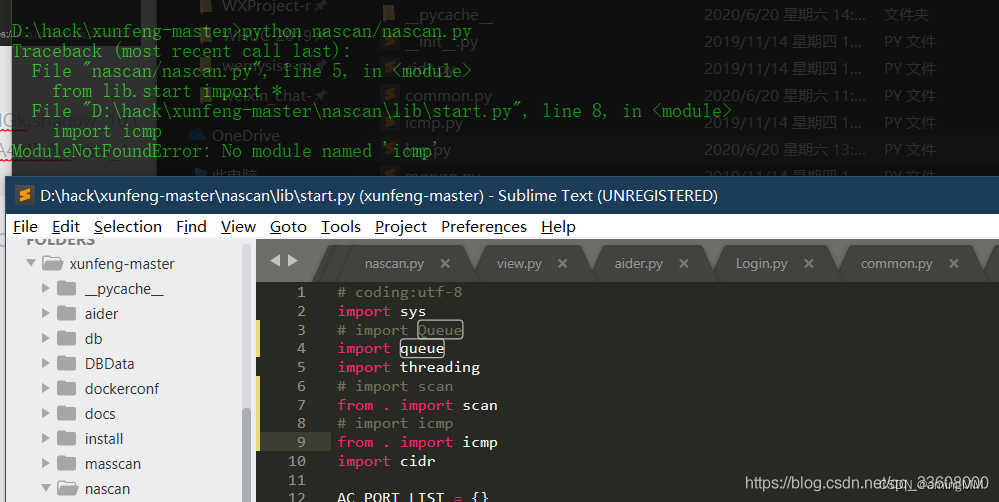Click the word 'queue' on line 4
This screenshot has width=999, height=502.
click(x=422, y=348)
